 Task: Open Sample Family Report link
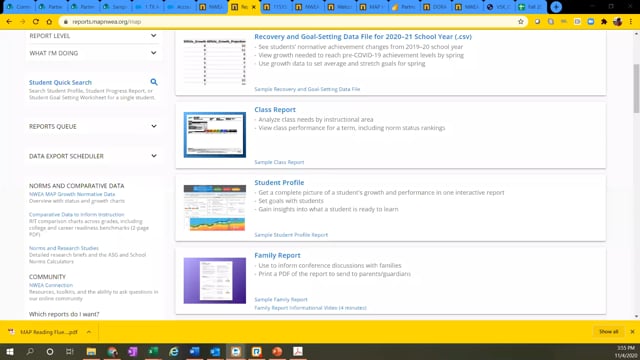(x=281, y=299)
